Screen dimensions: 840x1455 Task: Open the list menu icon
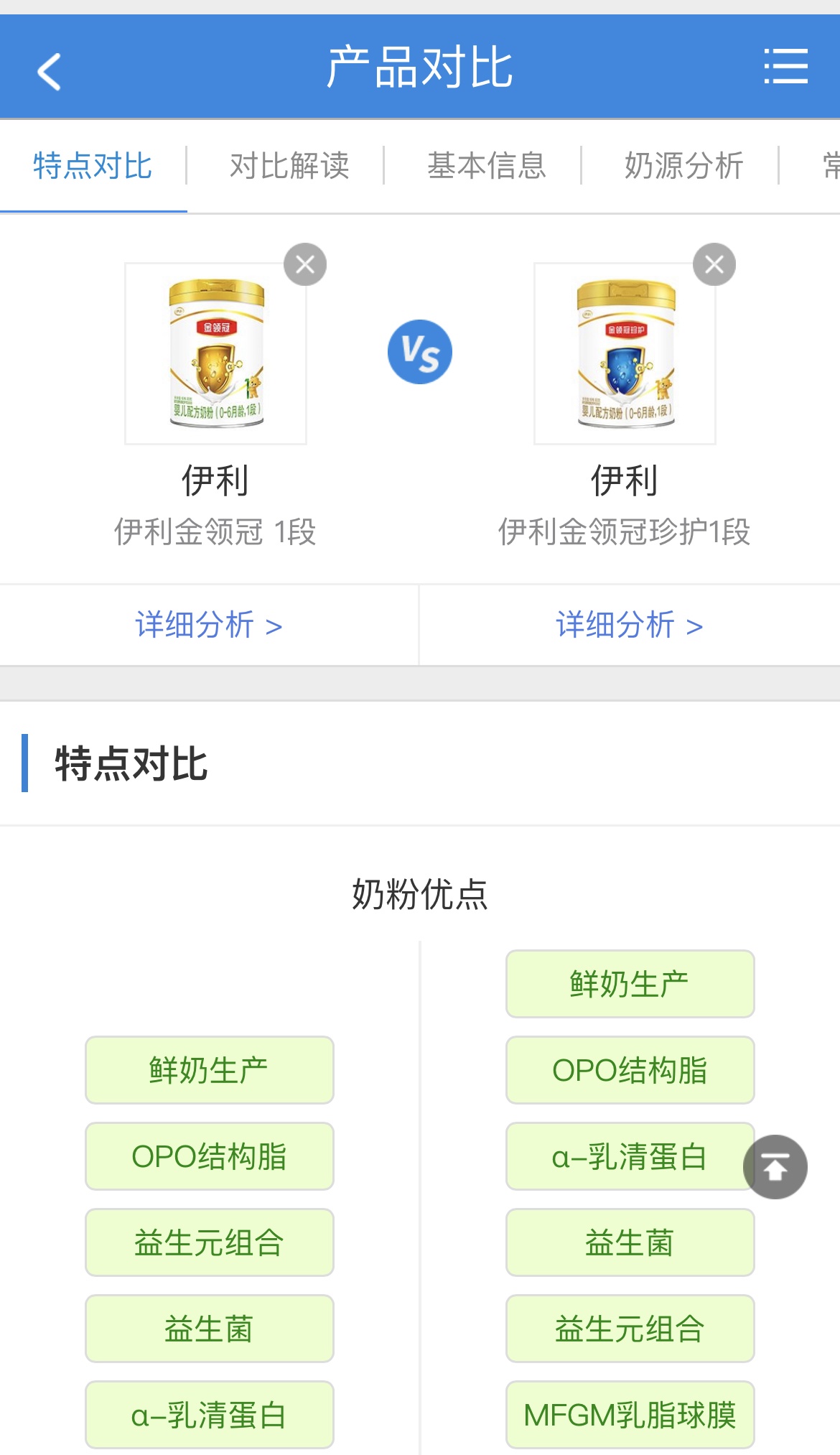coord(785,67)
